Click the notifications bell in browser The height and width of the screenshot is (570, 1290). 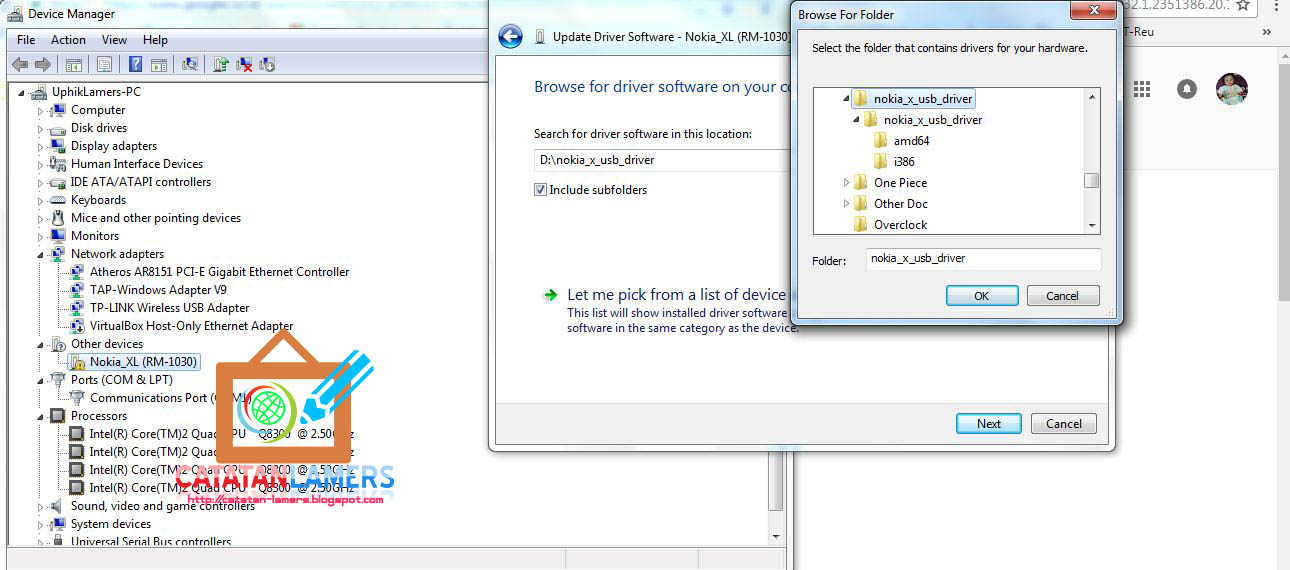[1187, 89]
